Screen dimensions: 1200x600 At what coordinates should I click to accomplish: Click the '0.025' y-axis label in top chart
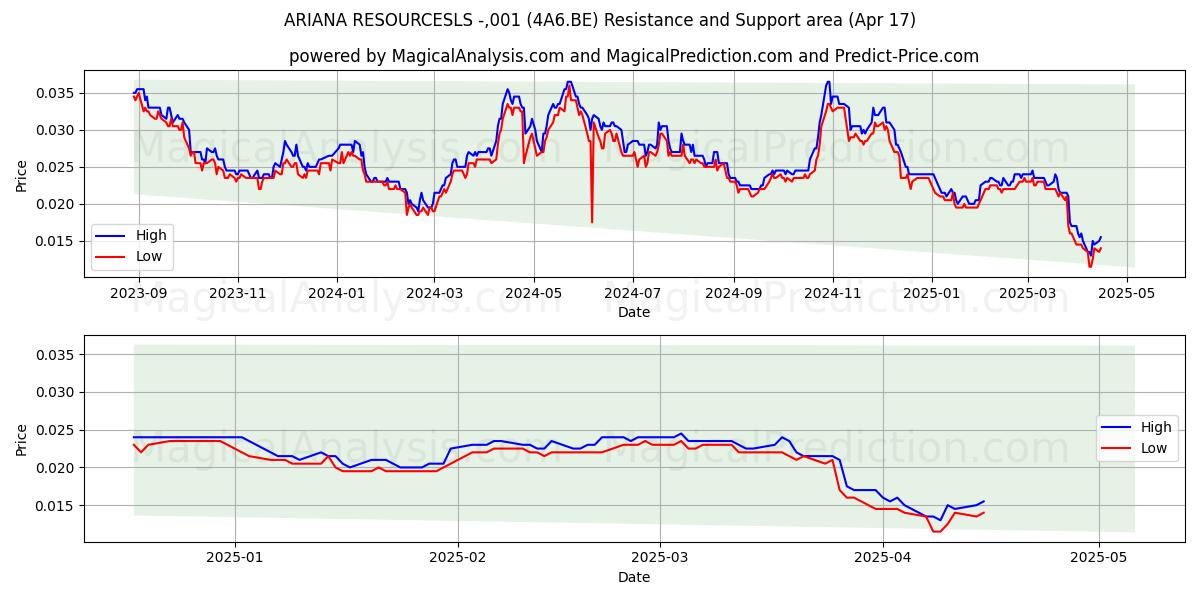pyautogui.click(x=57, y=167)
